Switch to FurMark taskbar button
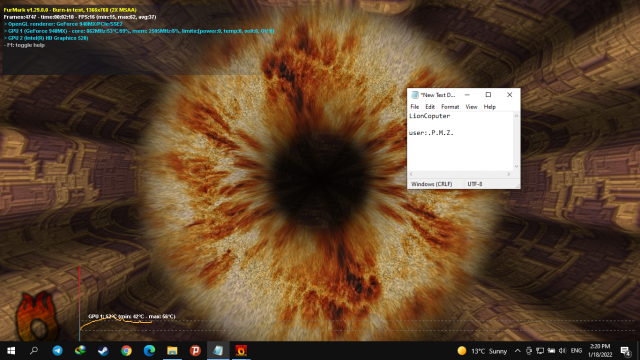This screenshot has width=640, height=360. (x=241, y=351)
